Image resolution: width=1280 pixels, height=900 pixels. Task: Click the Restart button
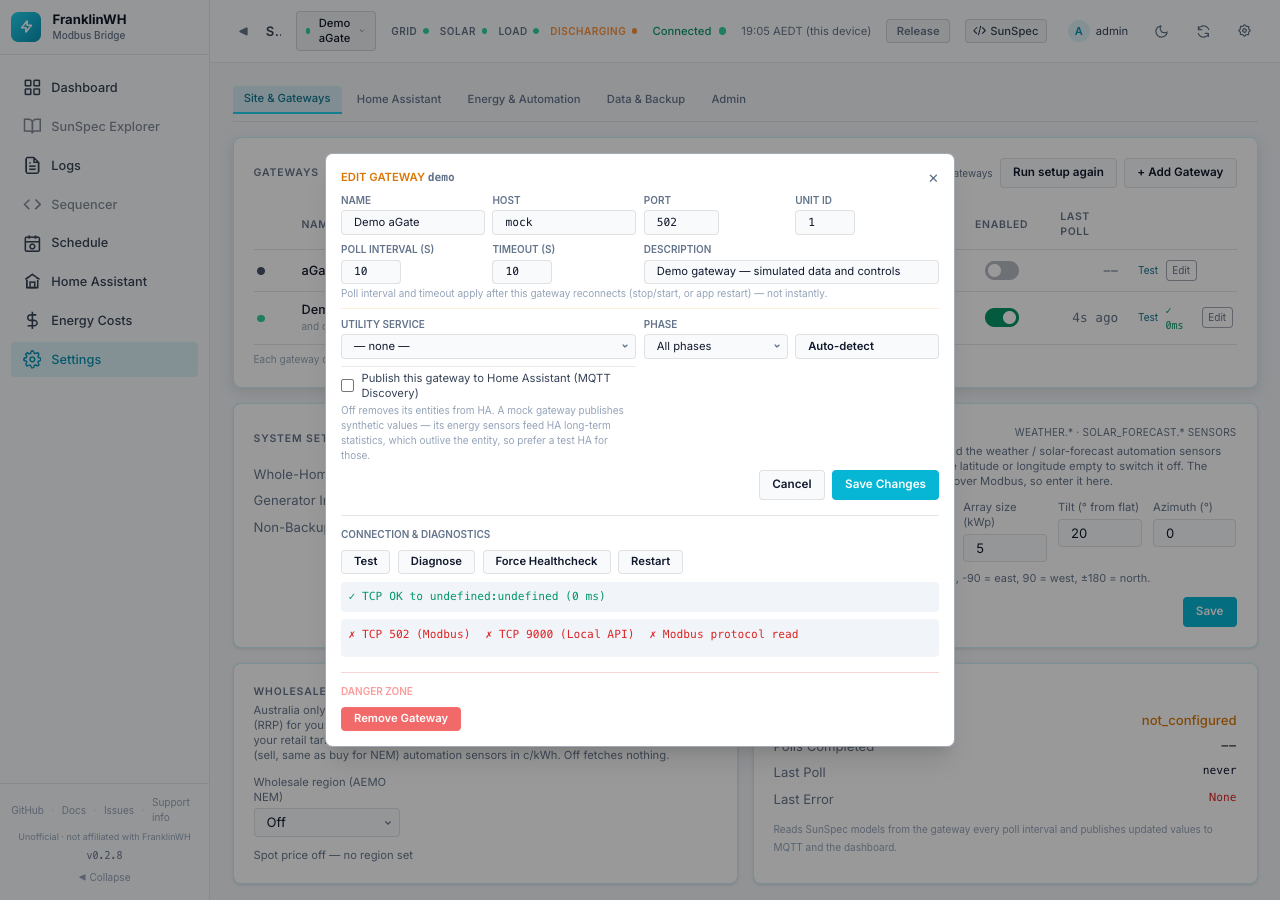click(650, 561)
